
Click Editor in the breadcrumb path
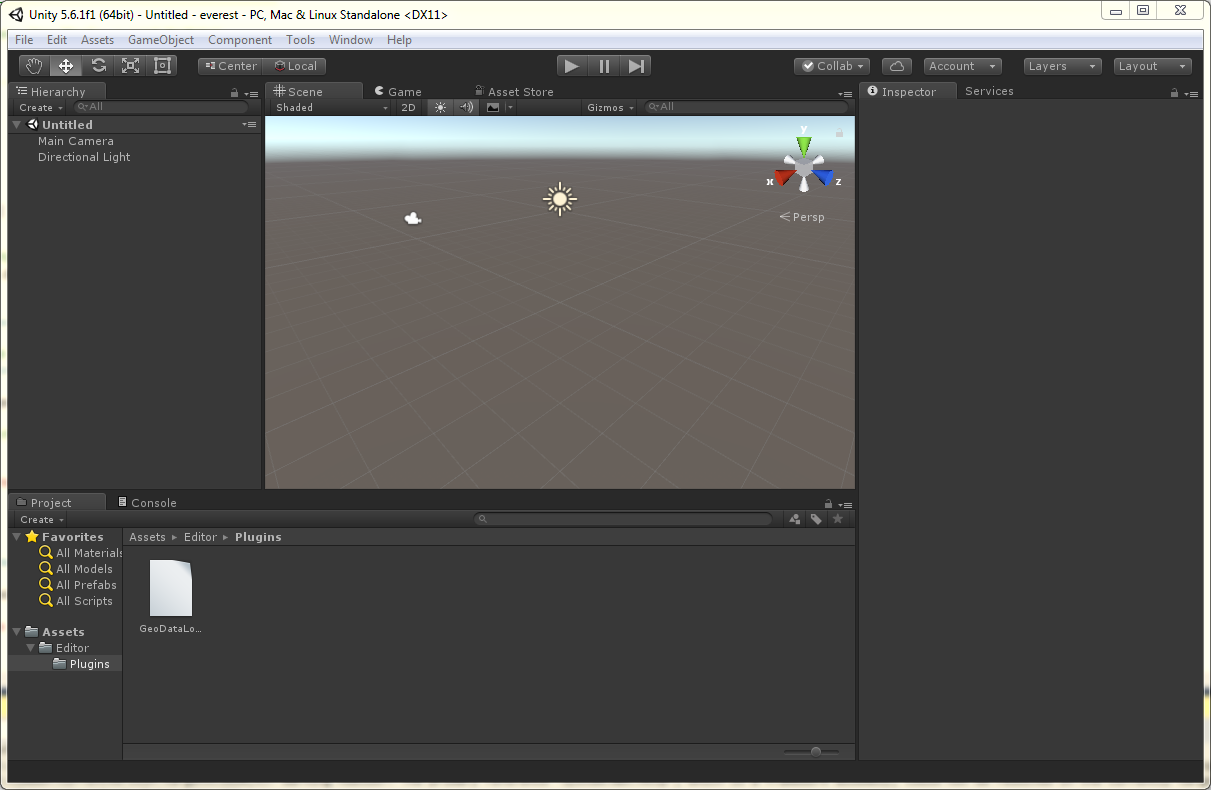pyautogui.click(x=200, y=537)
